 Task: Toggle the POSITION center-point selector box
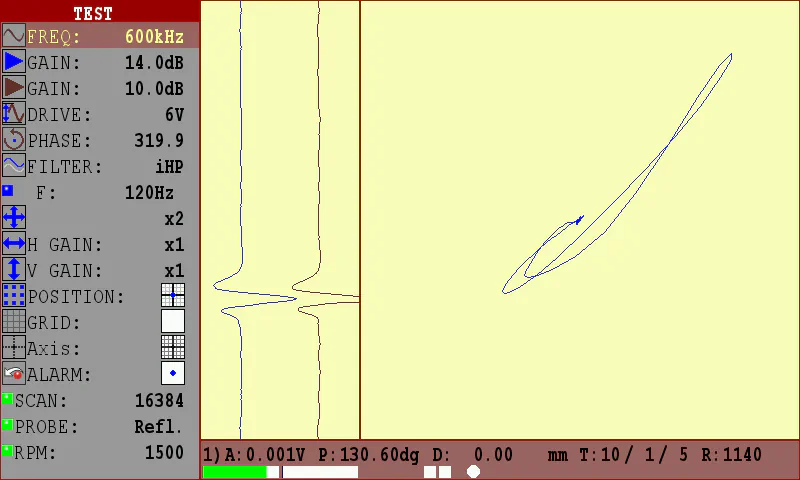pos(173,295)
